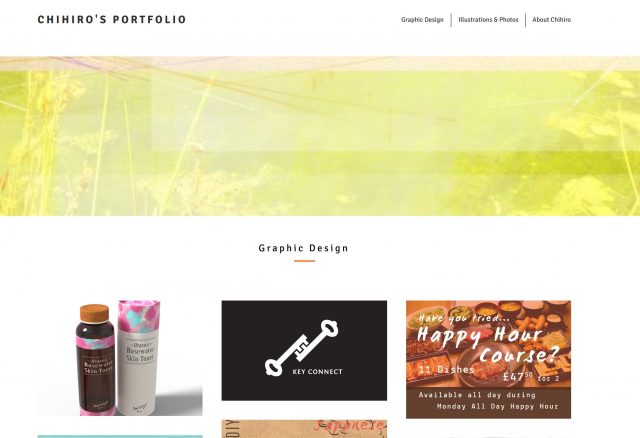Image resolution: width=640 pixels, height=438 pixels.
Task: Click the £47.50 for 2 price label
Action: 531,377
